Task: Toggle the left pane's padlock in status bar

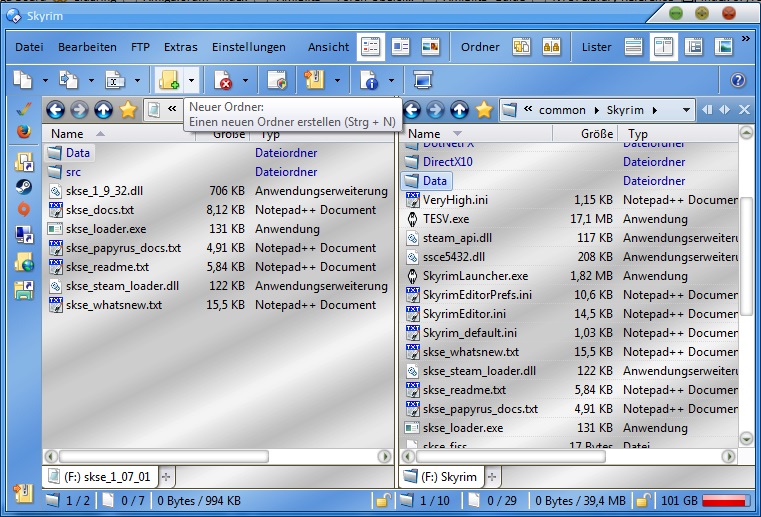Action: point(382,500)
